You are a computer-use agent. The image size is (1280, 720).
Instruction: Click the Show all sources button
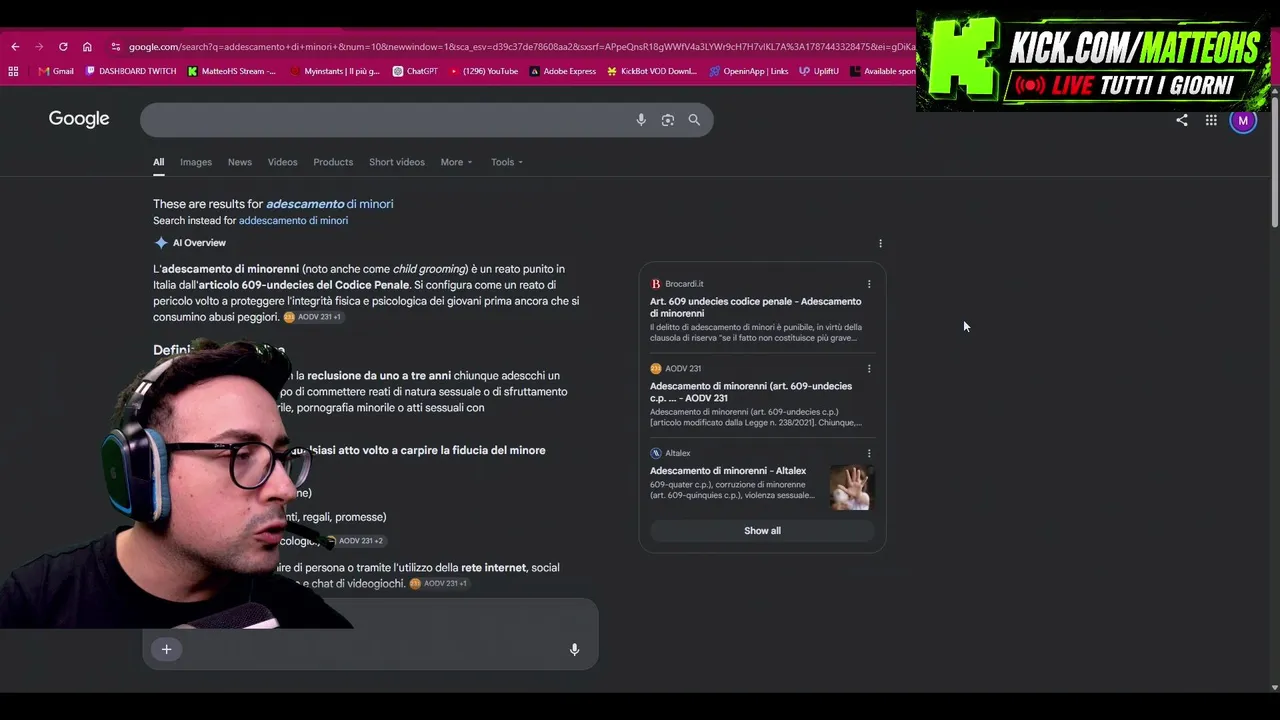[x=762, y=531]
